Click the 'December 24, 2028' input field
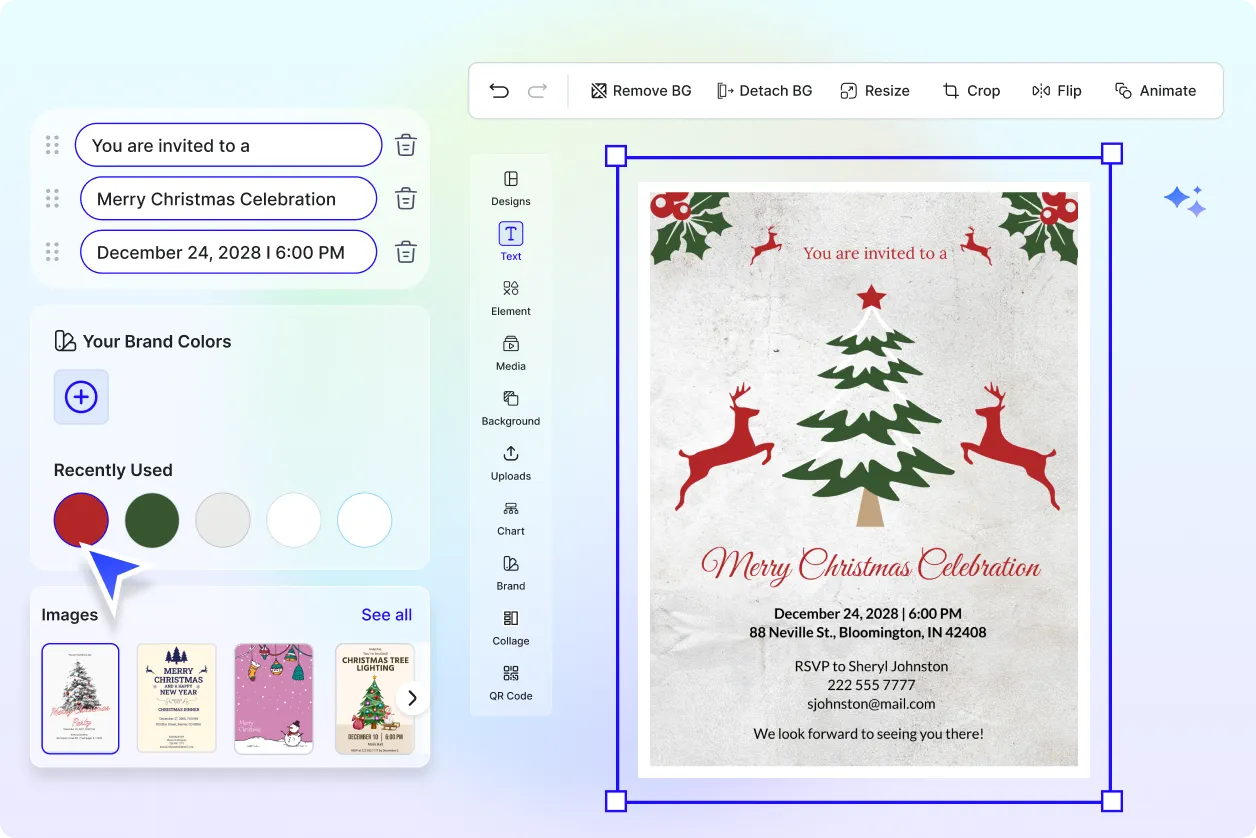The image size is (1256, 838). (228, 252)
